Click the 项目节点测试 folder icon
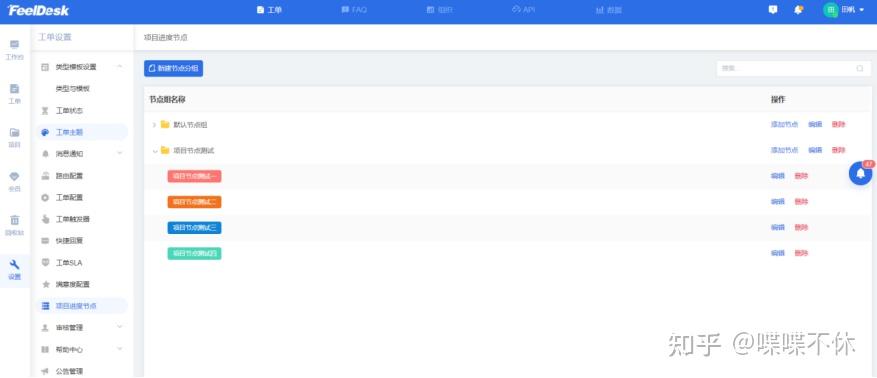 [165, 150]
